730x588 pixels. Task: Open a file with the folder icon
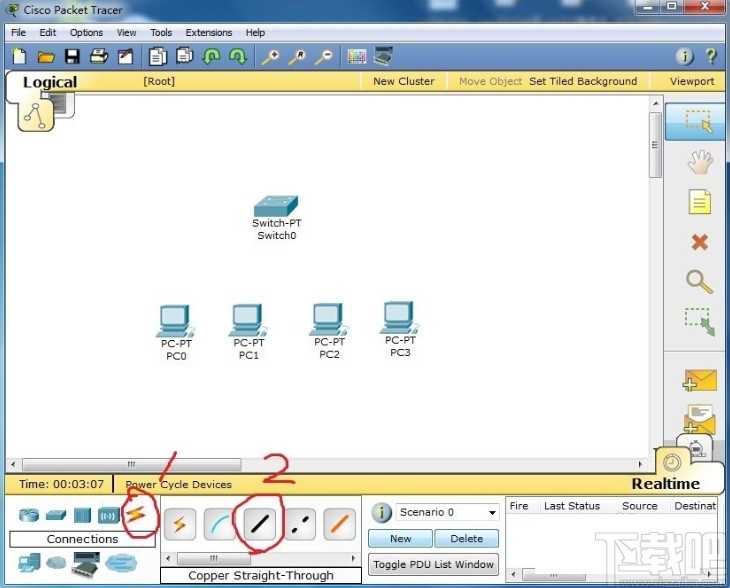(46, 57)
